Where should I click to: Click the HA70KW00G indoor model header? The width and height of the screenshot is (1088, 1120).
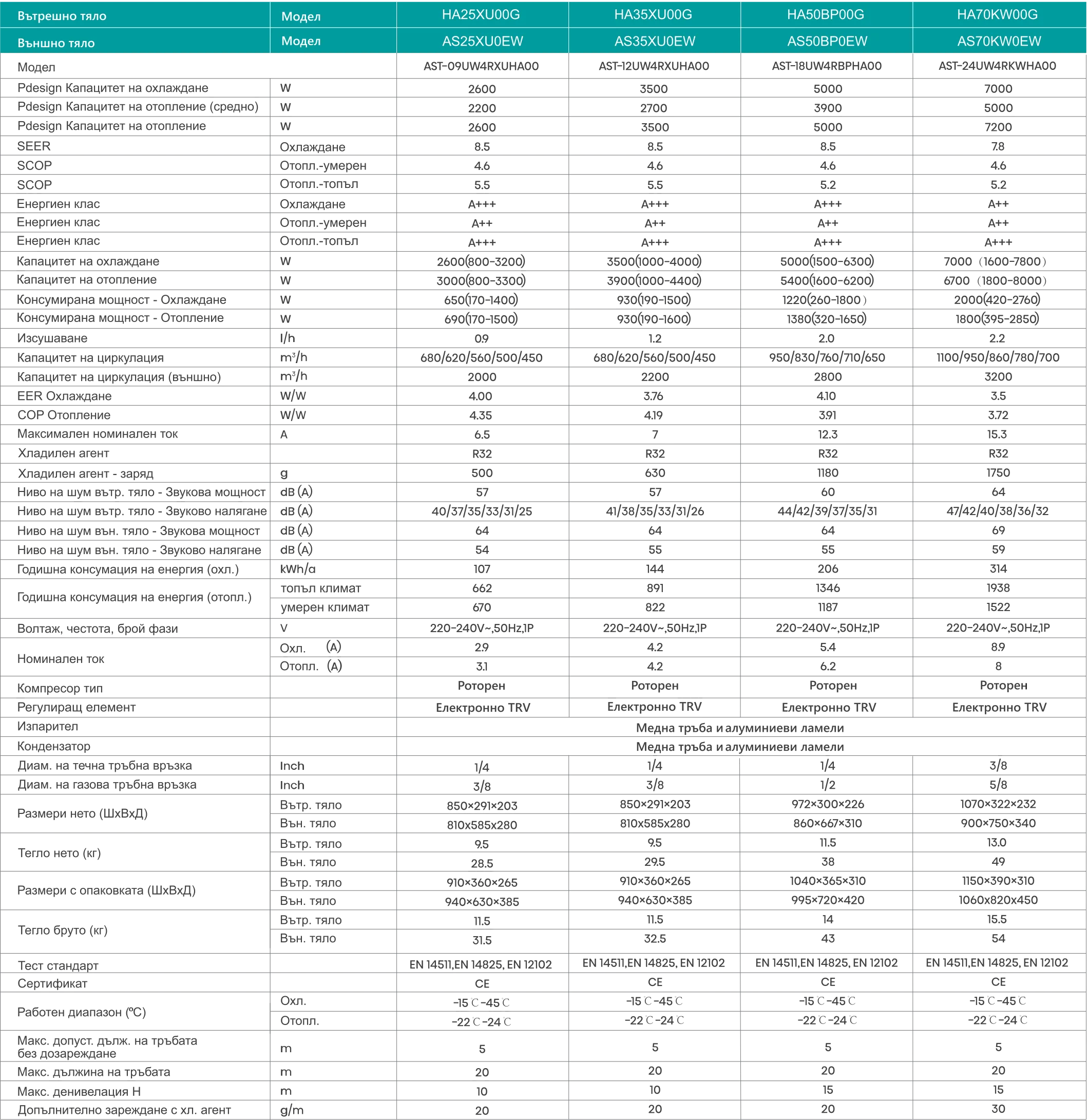998,14
